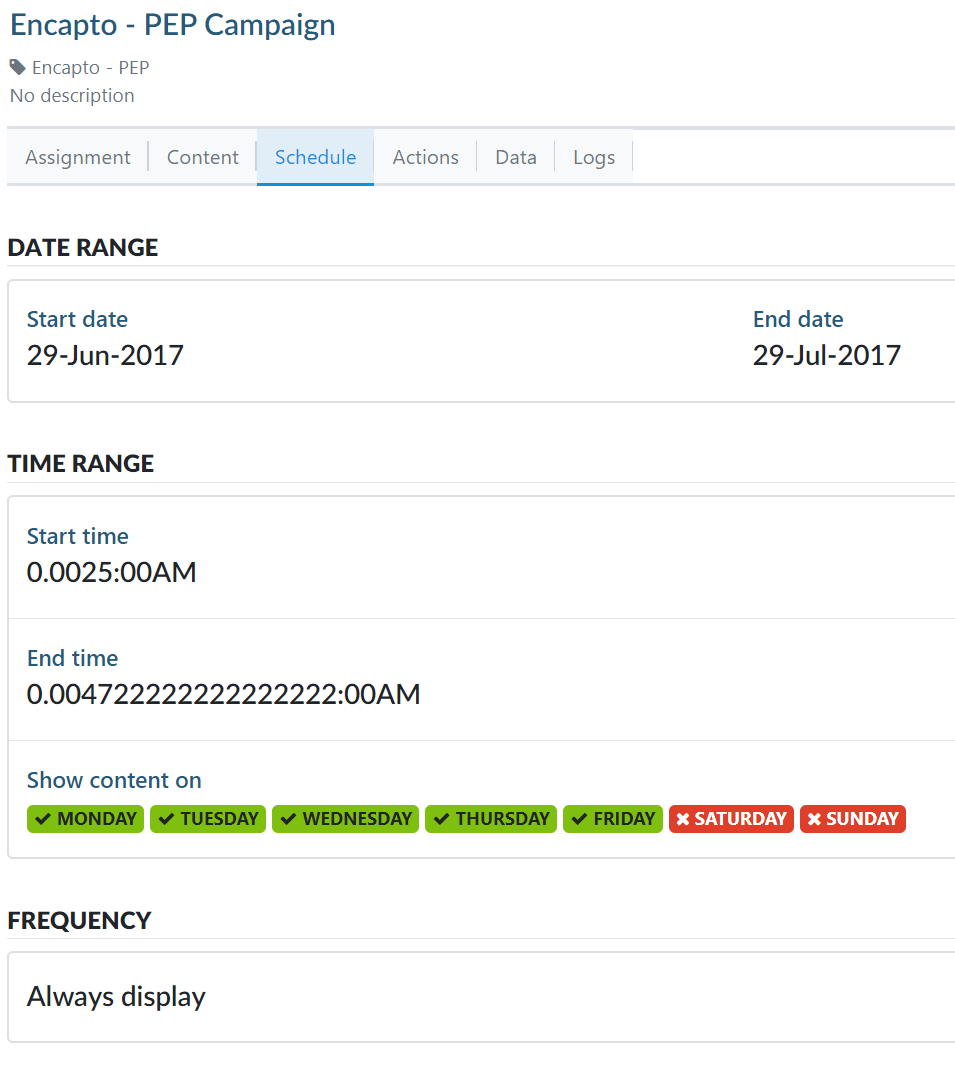Enable the Sunday day badge
Image resolution: width=955 pixels, height=1065 pixels.
pos(852,818)
